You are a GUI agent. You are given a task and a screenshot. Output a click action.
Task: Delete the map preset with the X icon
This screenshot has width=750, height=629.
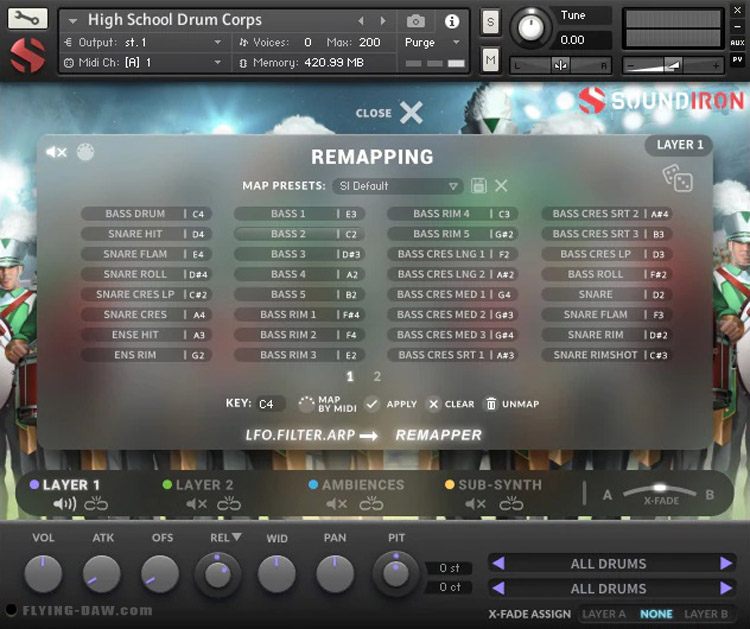click(501, 186)
